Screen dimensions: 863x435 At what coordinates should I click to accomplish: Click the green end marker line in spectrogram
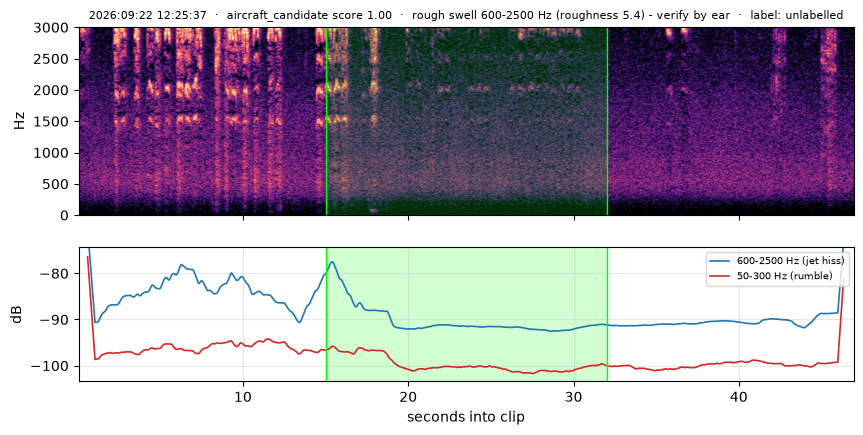click(608, 121)
